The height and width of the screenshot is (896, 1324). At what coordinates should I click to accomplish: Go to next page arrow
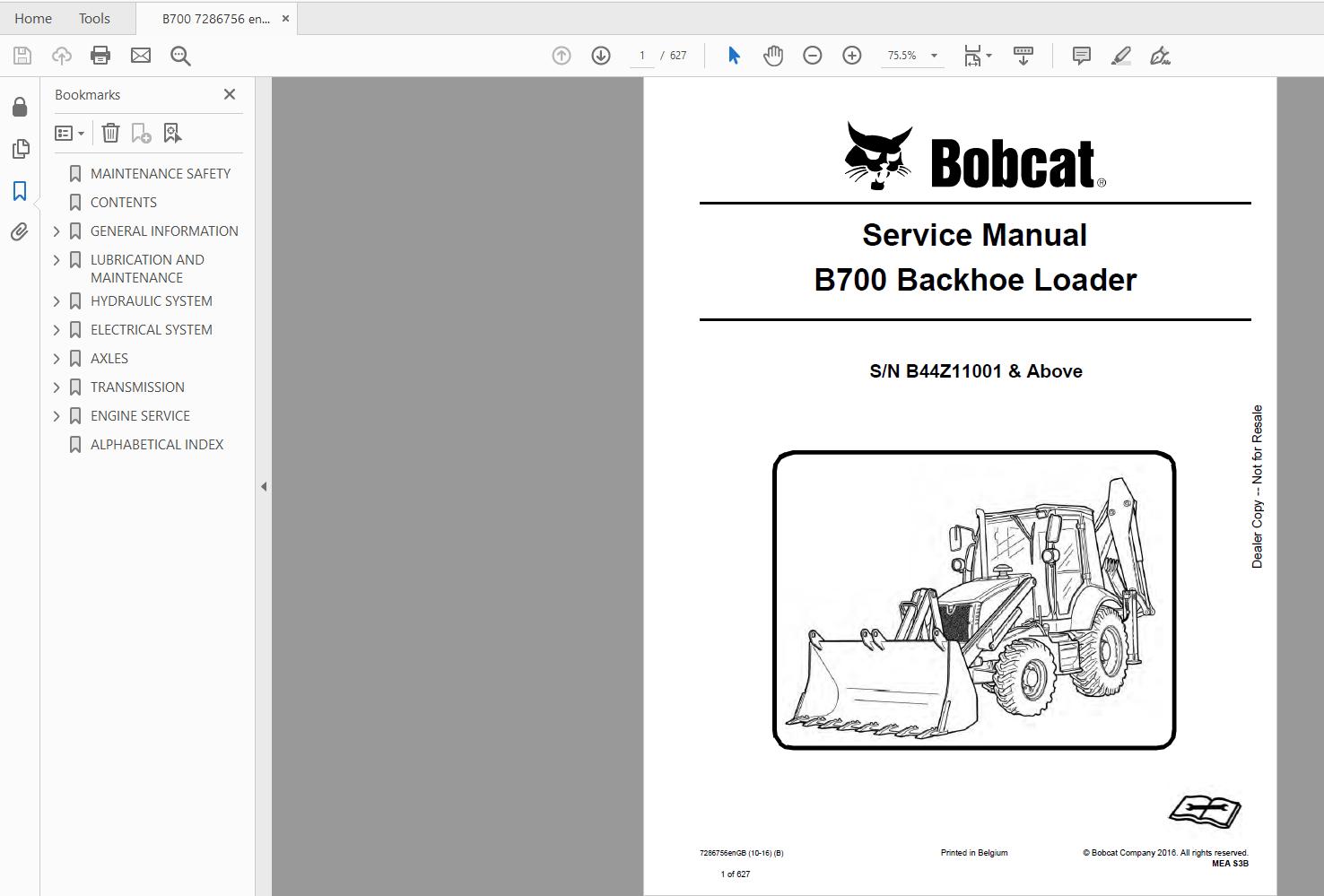[x=601, y=56]
